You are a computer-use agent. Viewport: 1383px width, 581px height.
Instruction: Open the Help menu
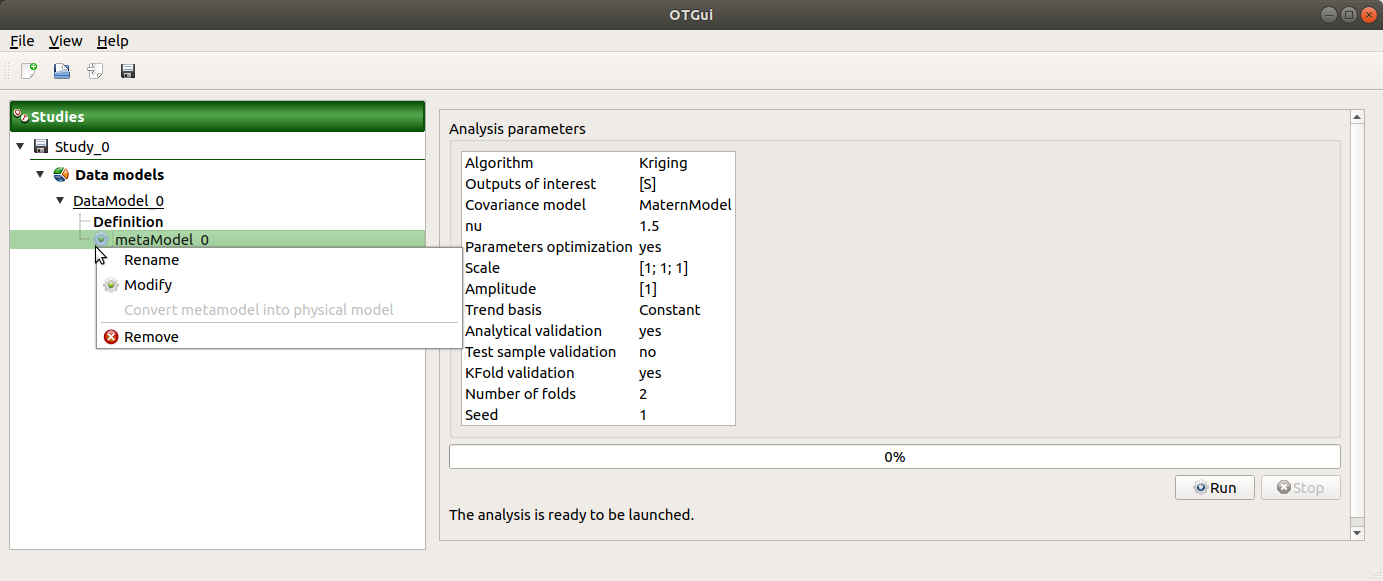tap(112, 41)
